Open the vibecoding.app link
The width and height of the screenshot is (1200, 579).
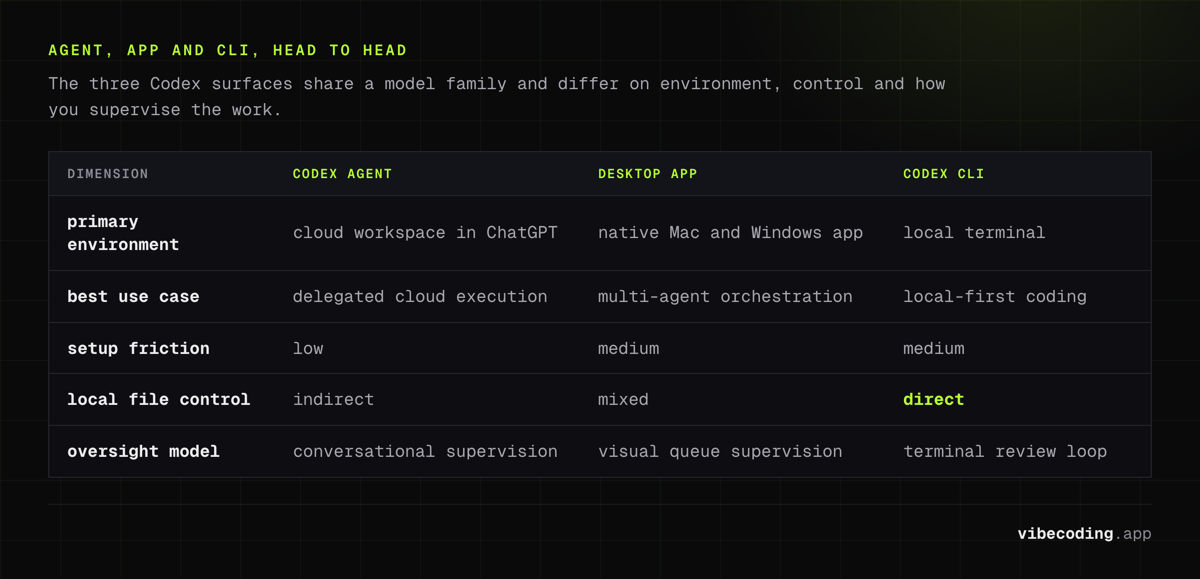tap(1084, 534)
